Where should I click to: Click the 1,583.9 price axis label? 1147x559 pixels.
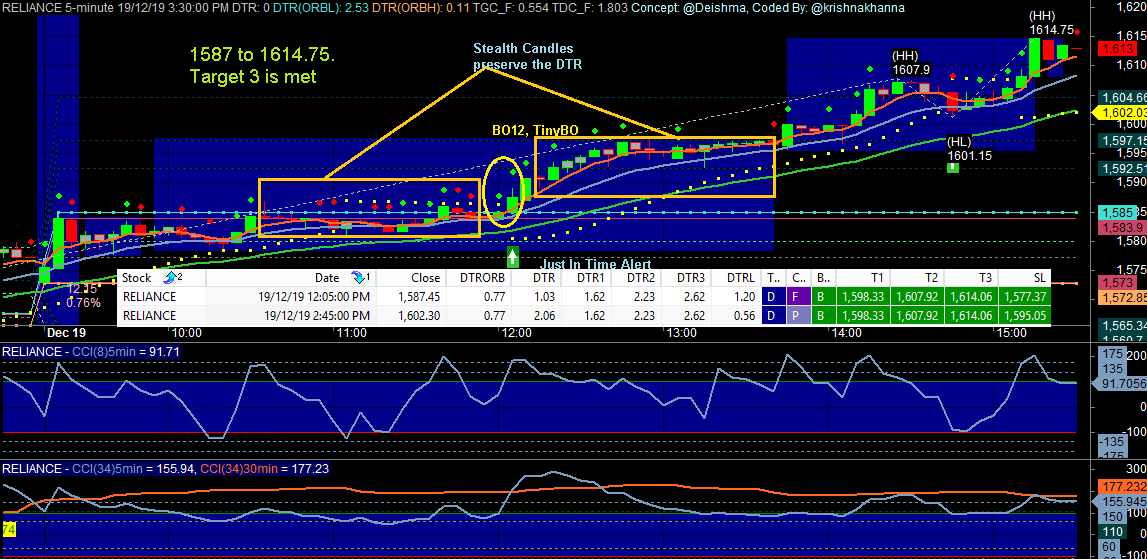point(1121,228)
